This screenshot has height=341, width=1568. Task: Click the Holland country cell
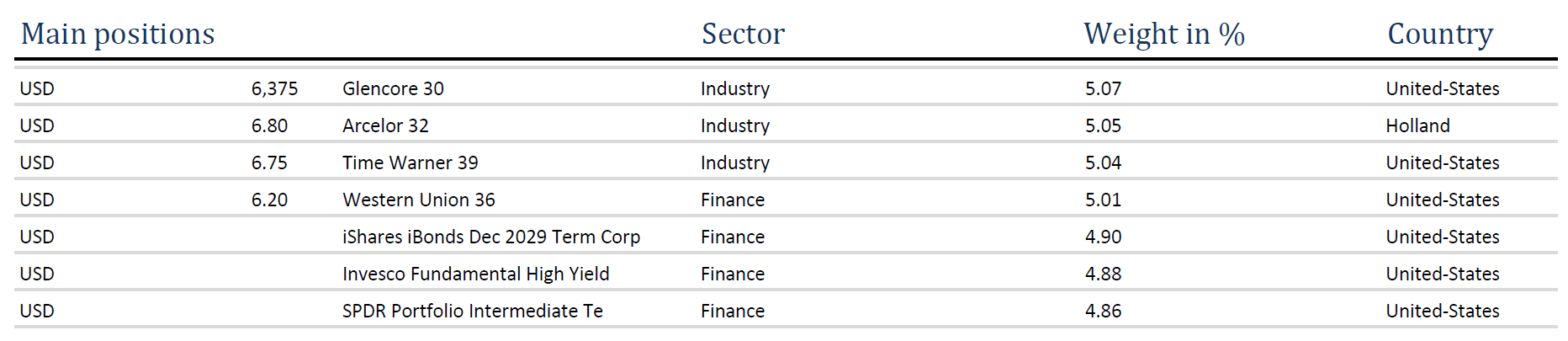tap(1417, 125)
